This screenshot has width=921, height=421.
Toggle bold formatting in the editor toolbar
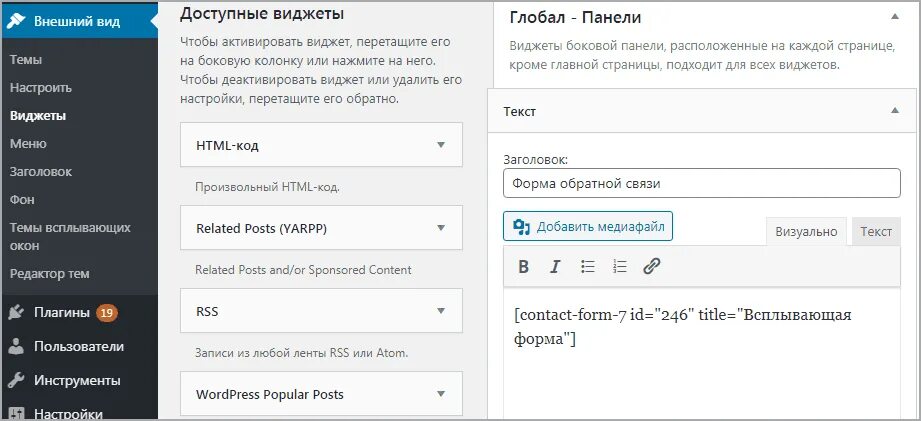click(523, 266)
